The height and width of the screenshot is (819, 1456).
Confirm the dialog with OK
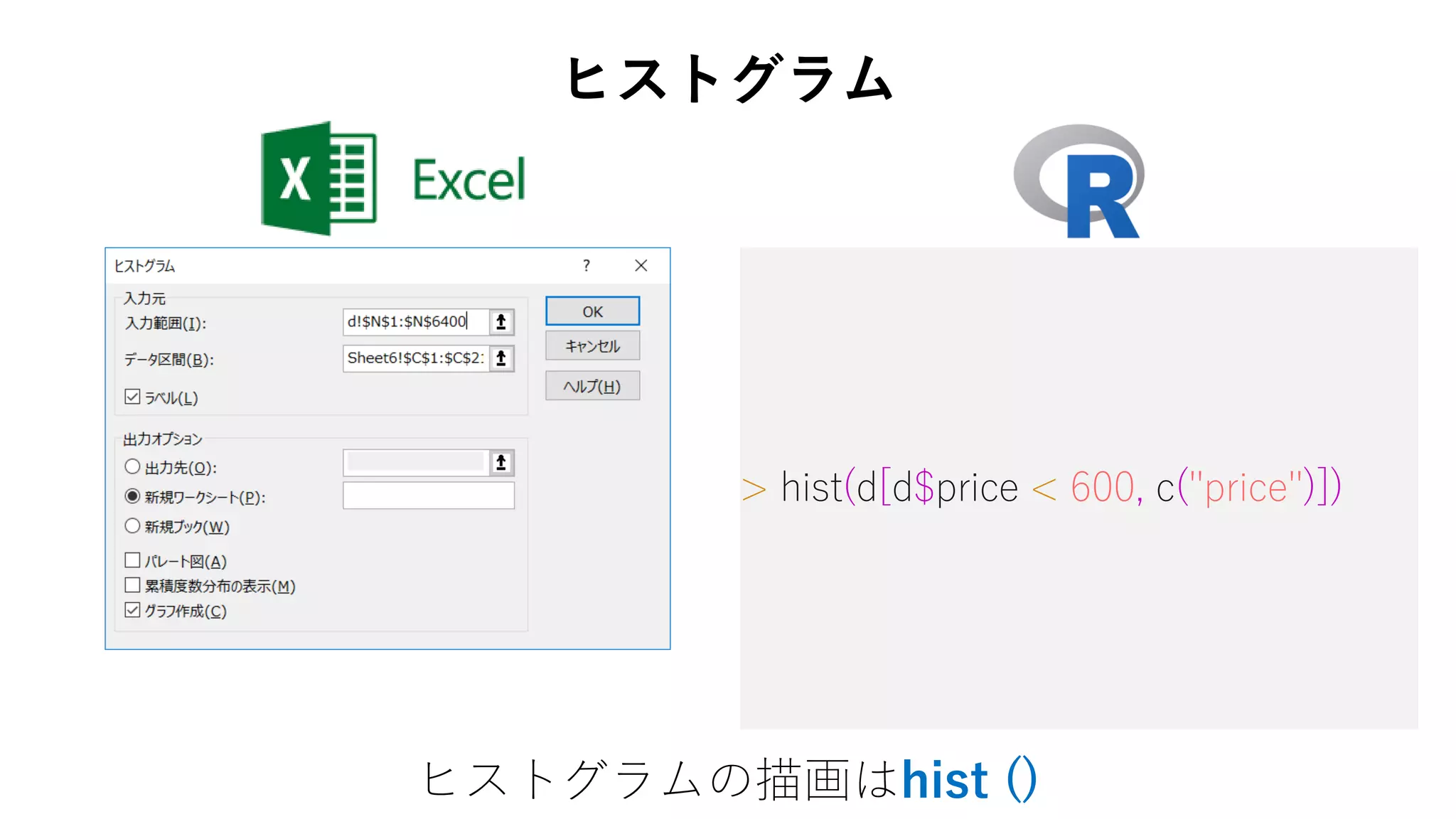pos(593,311)
